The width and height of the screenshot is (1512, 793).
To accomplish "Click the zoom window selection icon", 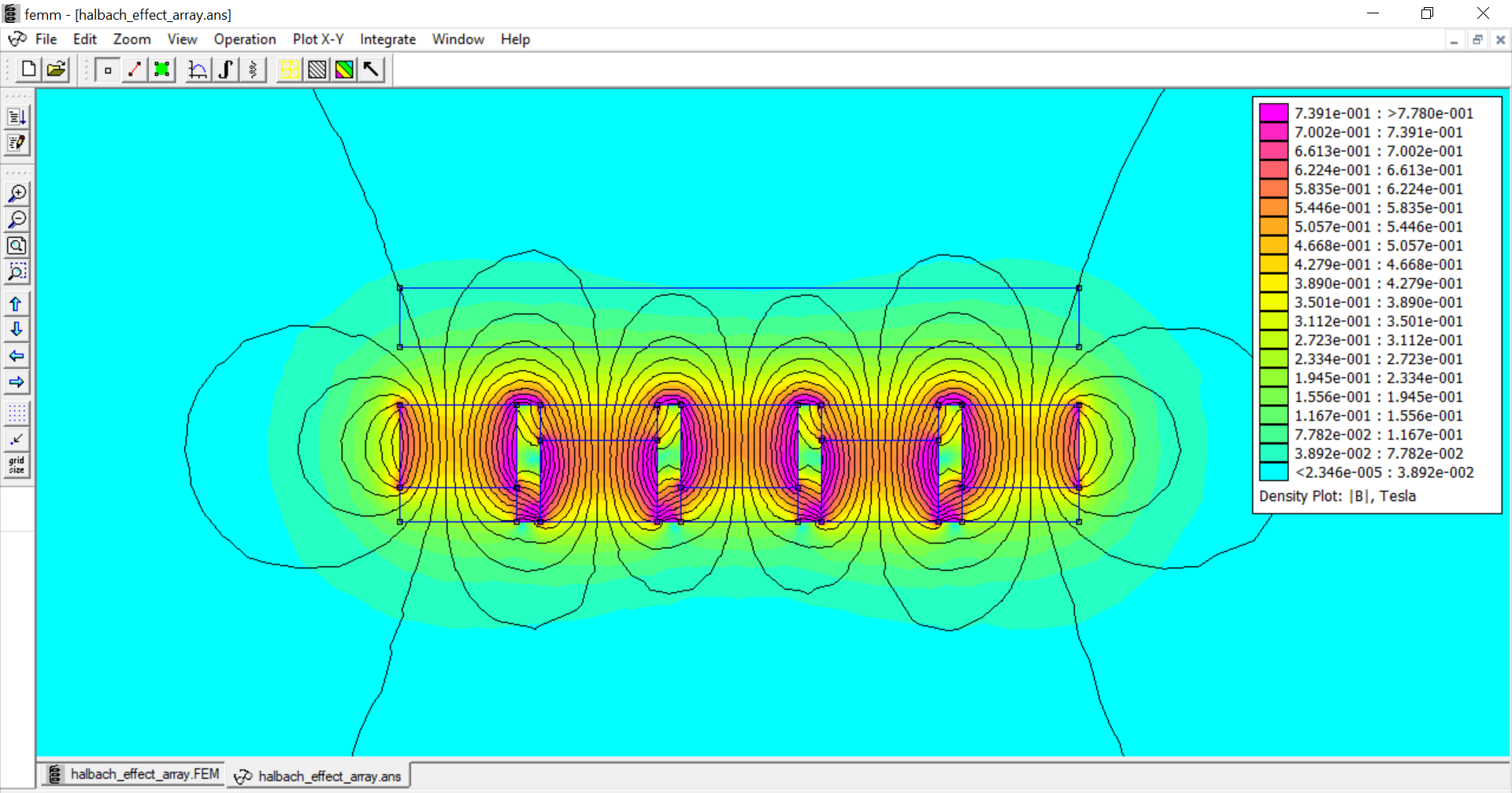I will click(x=17, y=272).
